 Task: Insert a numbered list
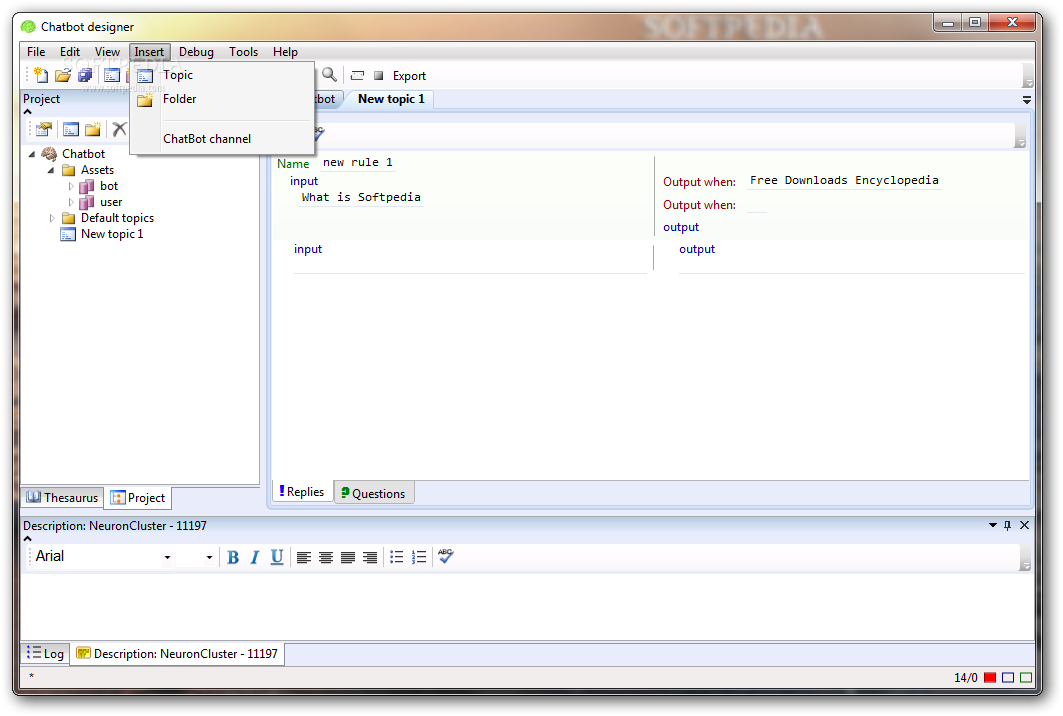click(419, 557)
